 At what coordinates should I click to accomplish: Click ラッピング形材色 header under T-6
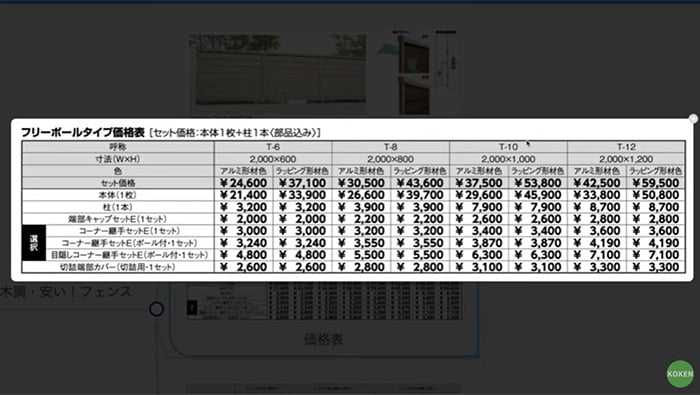coord(302,171)
